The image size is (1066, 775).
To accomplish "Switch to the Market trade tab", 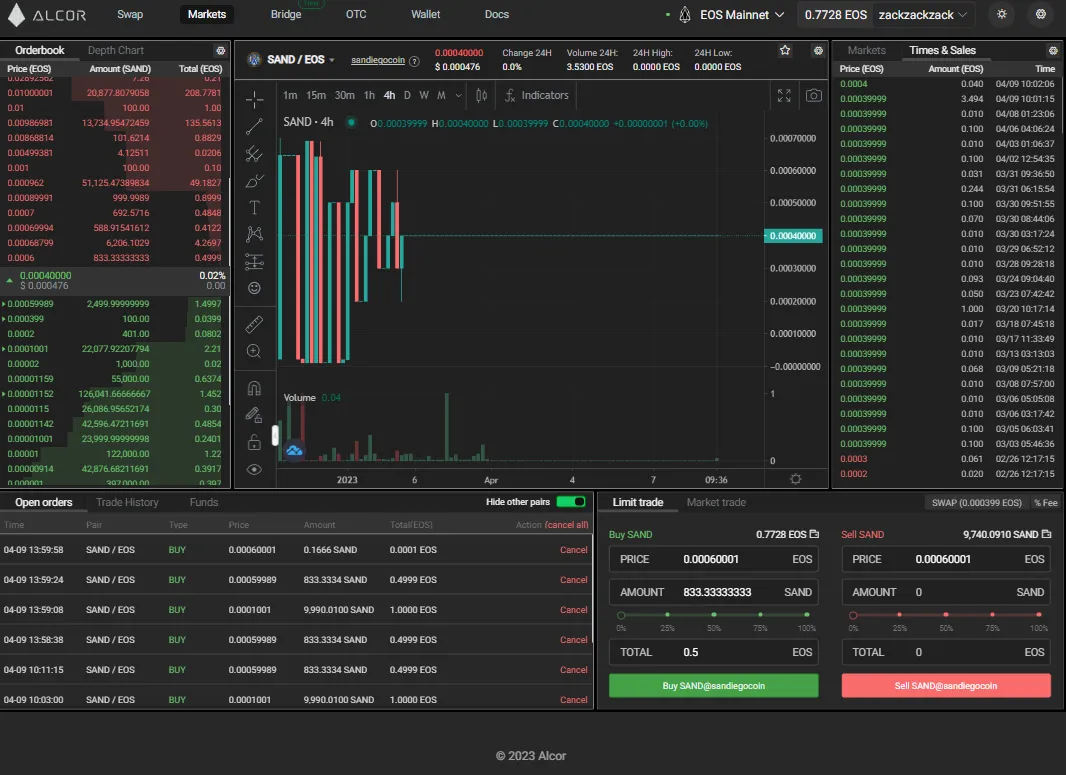I will pyautogui.click(x=716, y=502).
